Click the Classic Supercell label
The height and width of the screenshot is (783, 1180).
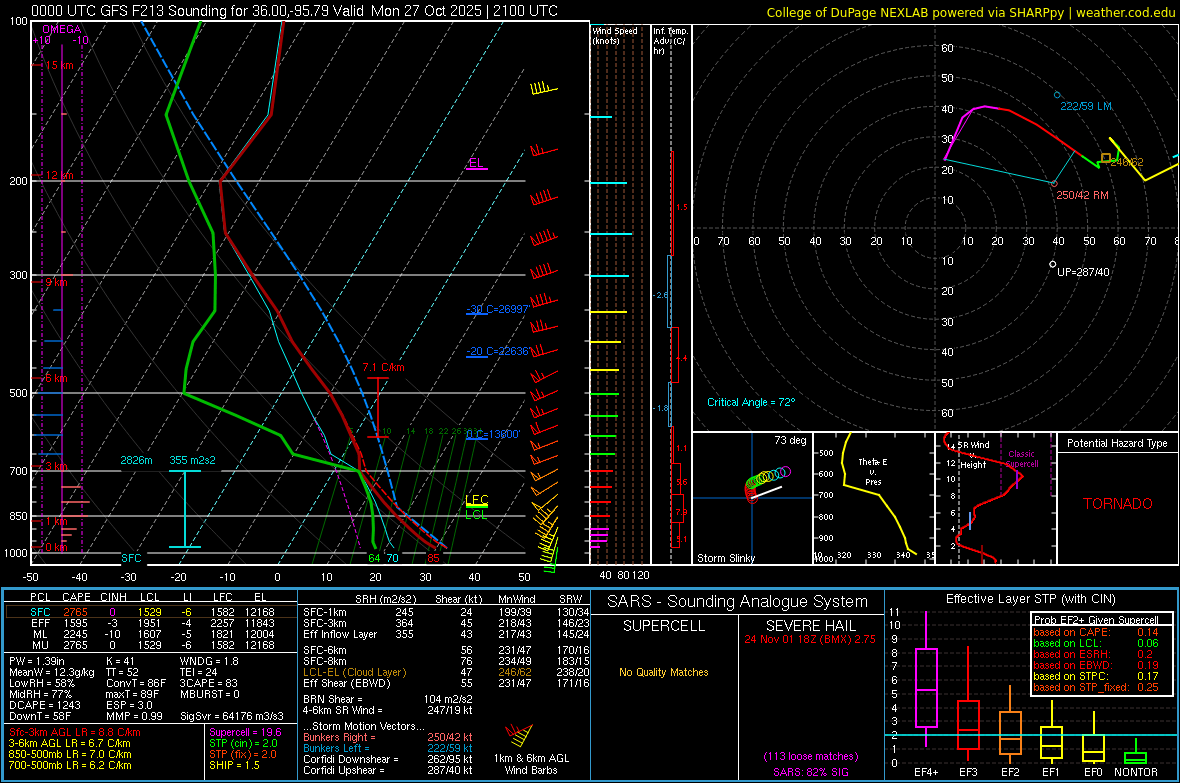click(x=1021, y=459)
